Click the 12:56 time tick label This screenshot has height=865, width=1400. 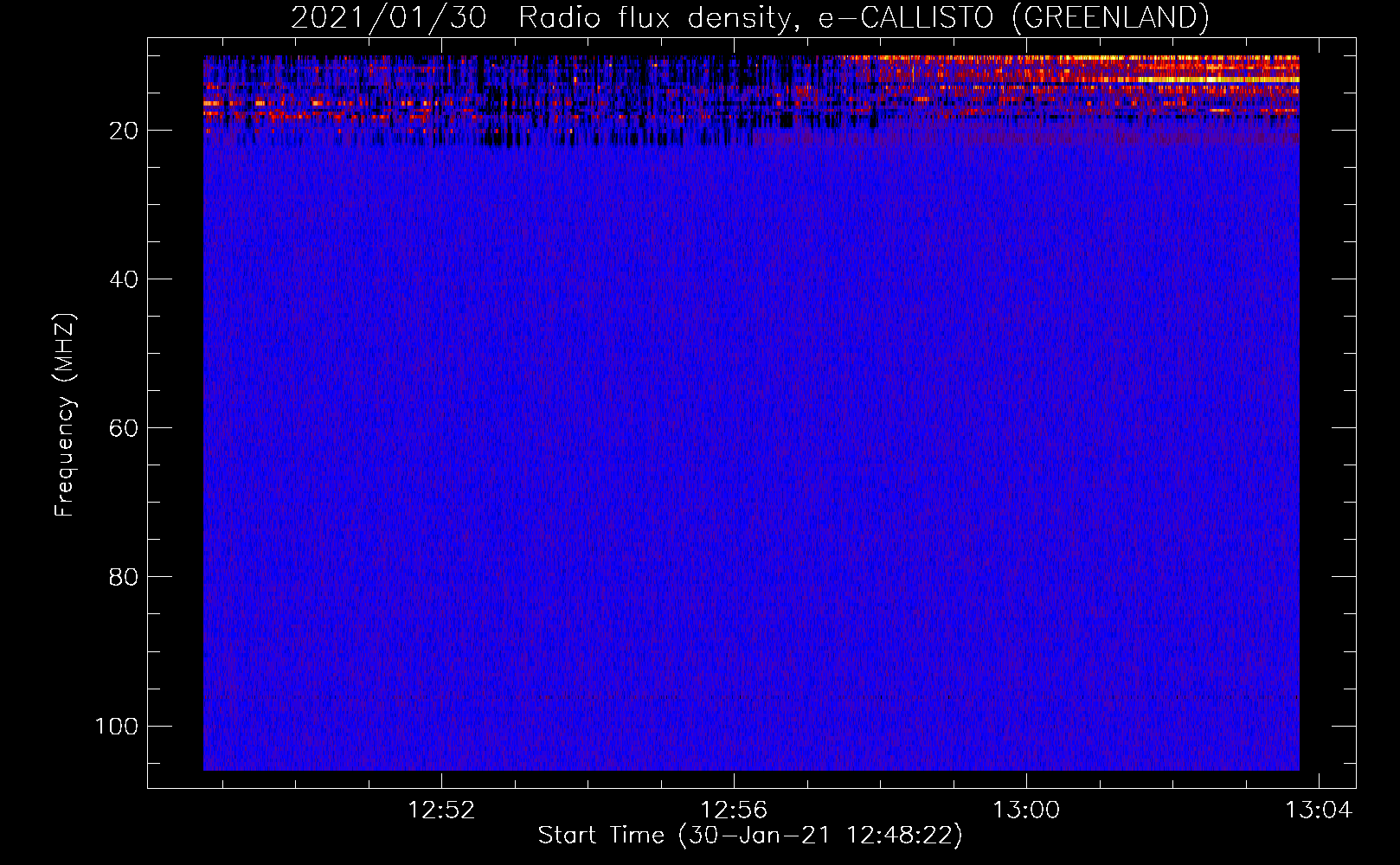pyautogui.click(x=734, y=811)
